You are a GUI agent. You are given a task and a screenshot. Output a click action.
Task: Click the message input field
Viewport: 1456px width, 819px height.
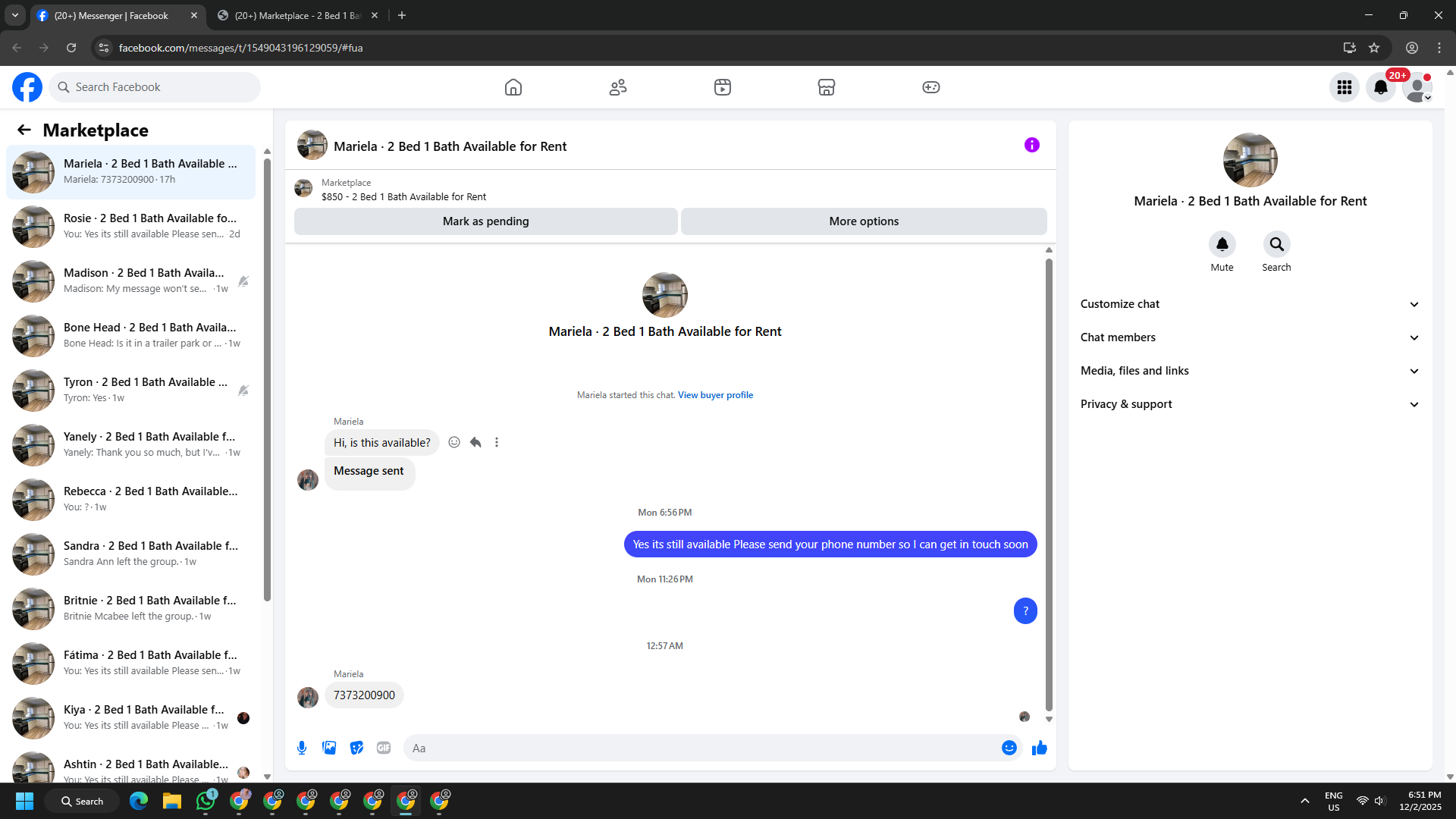tap(701, 748)
